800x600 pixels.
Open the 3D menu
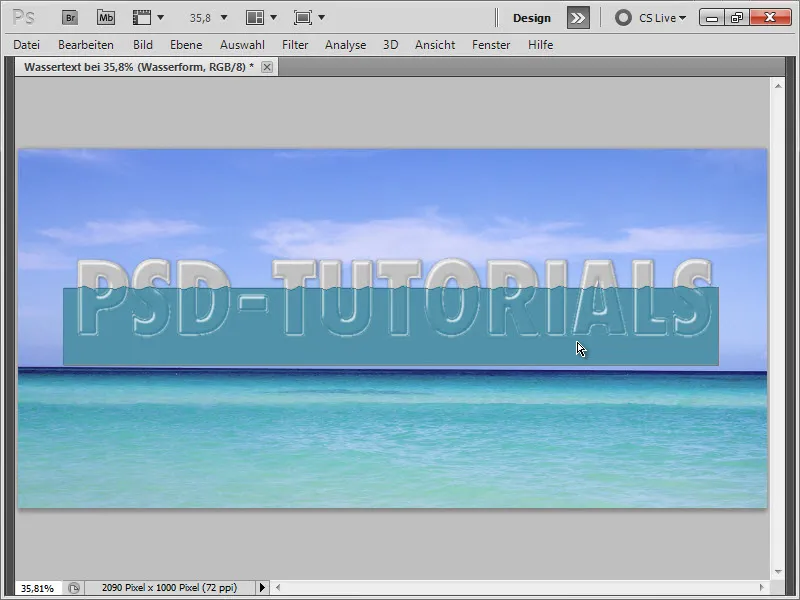coord(391,45)
